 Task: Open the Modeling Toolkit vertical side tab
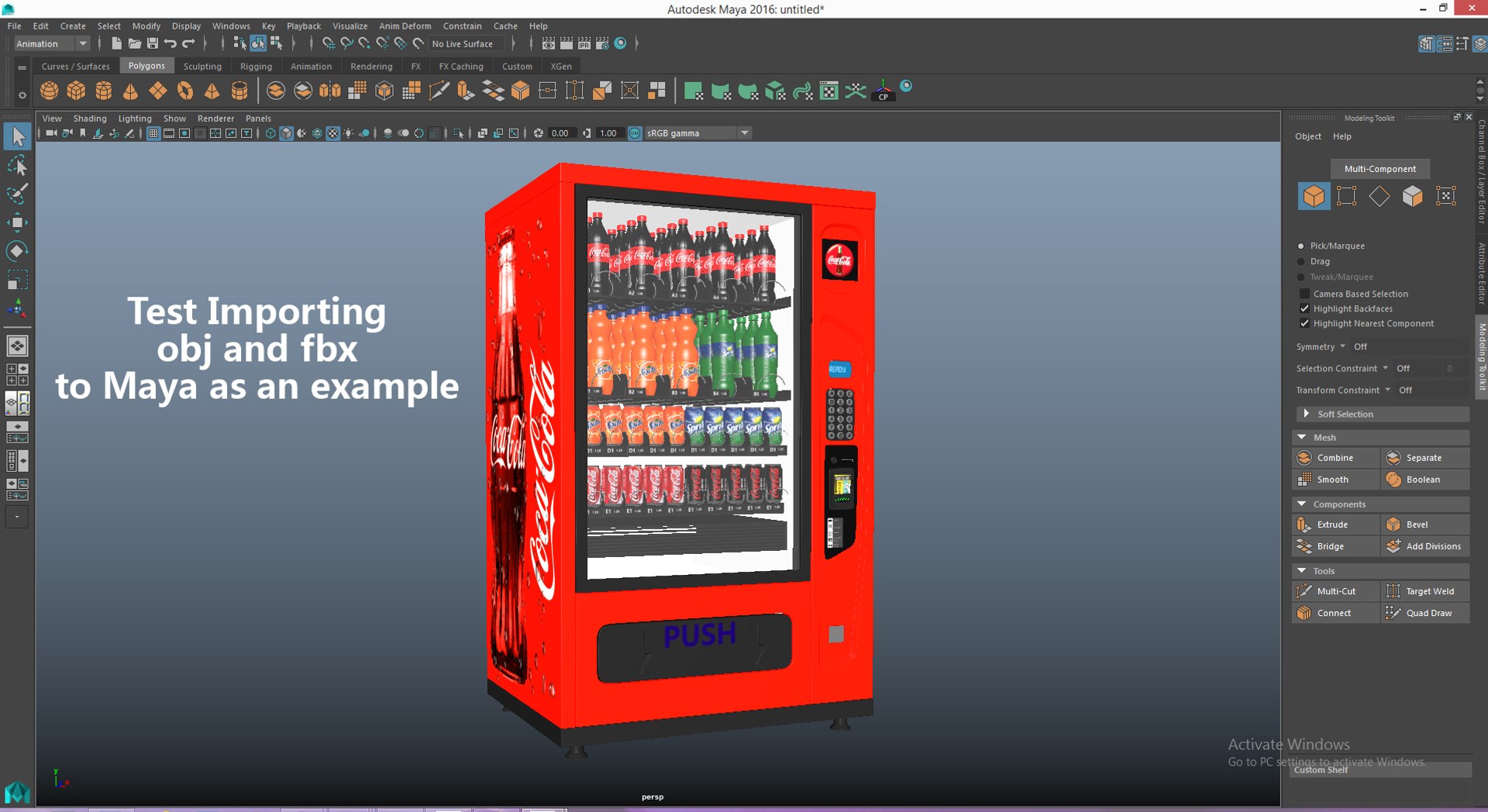point(1482,357)
